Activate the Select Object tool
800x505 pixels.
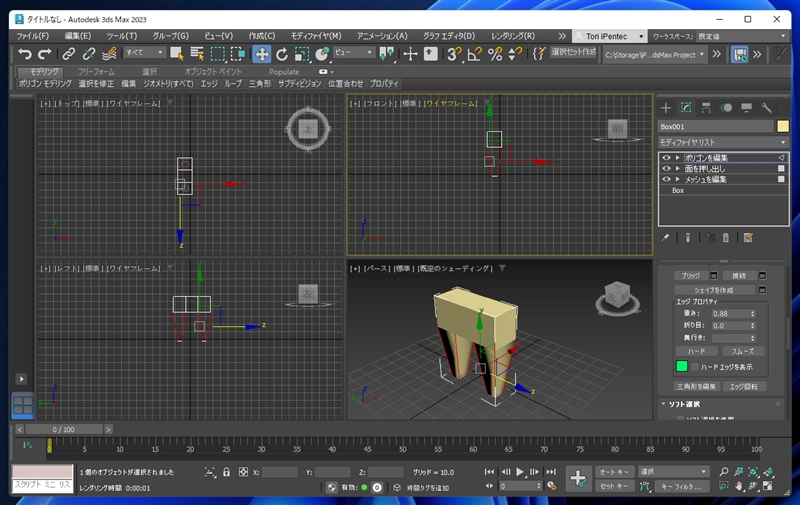(177, 54)
